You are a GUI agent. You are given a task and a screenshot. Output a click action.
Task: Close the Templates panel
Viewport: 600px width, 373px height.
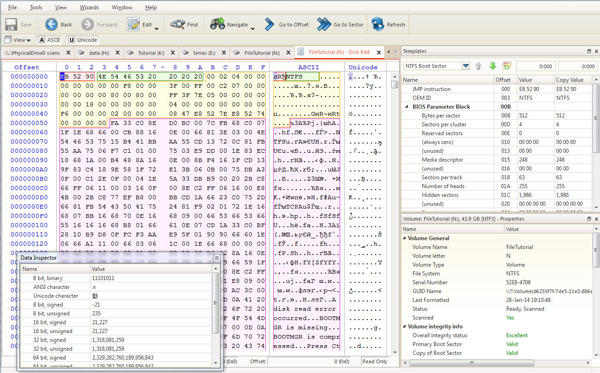[596, 51]
